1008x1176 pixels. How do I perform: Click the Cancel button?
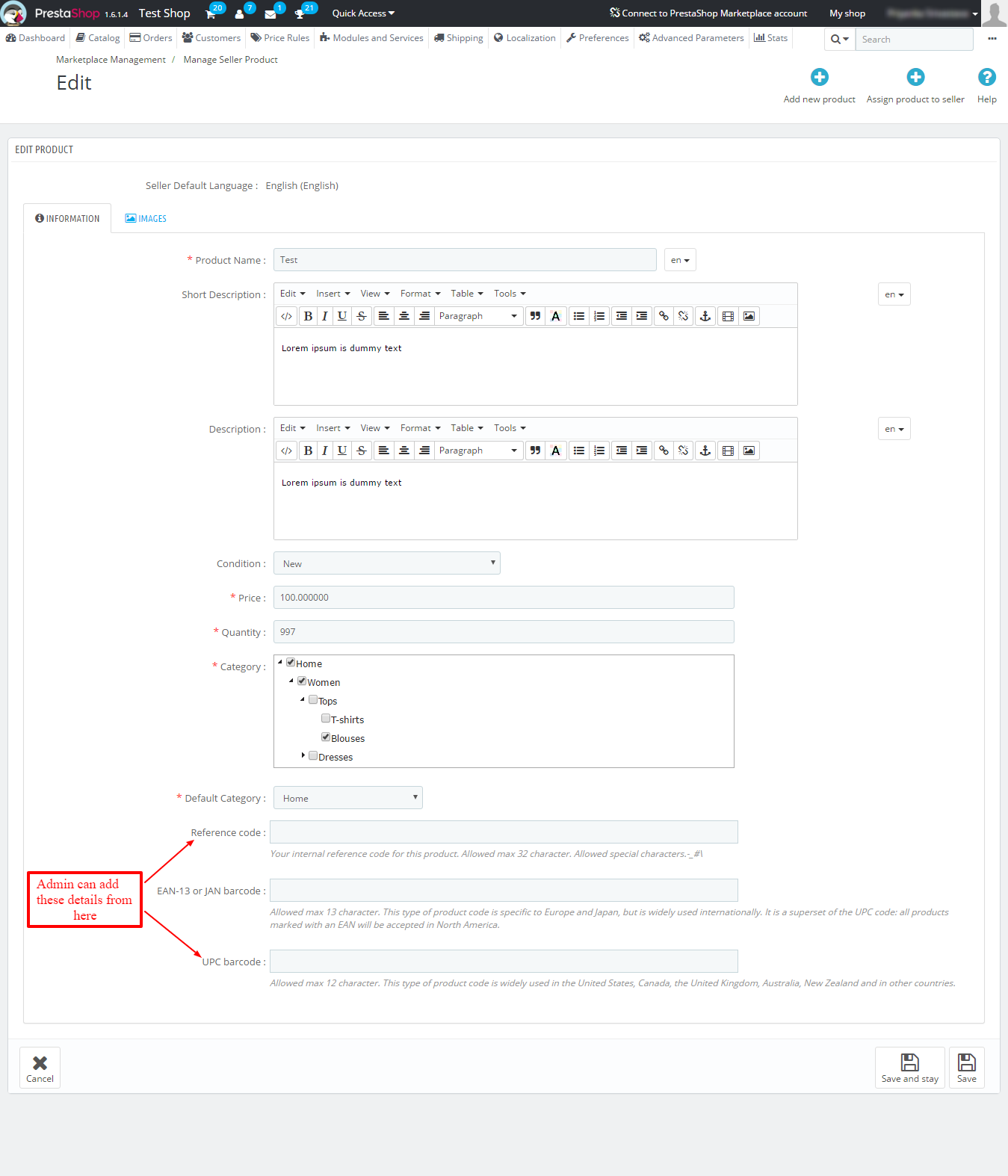coord(40,1068)
